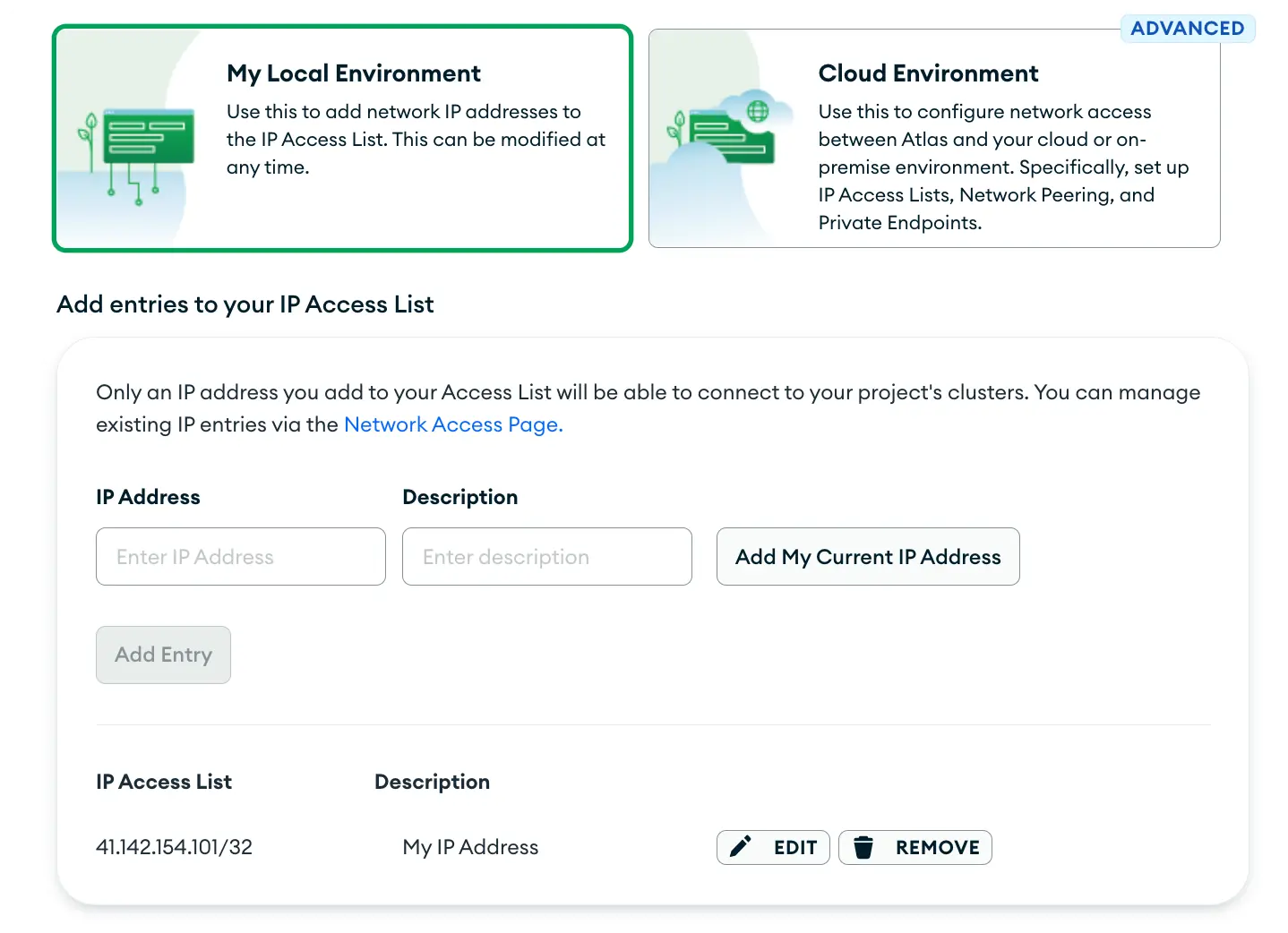
Task: Click the pencil icon on the EDIT button
Action: point(741,847)
